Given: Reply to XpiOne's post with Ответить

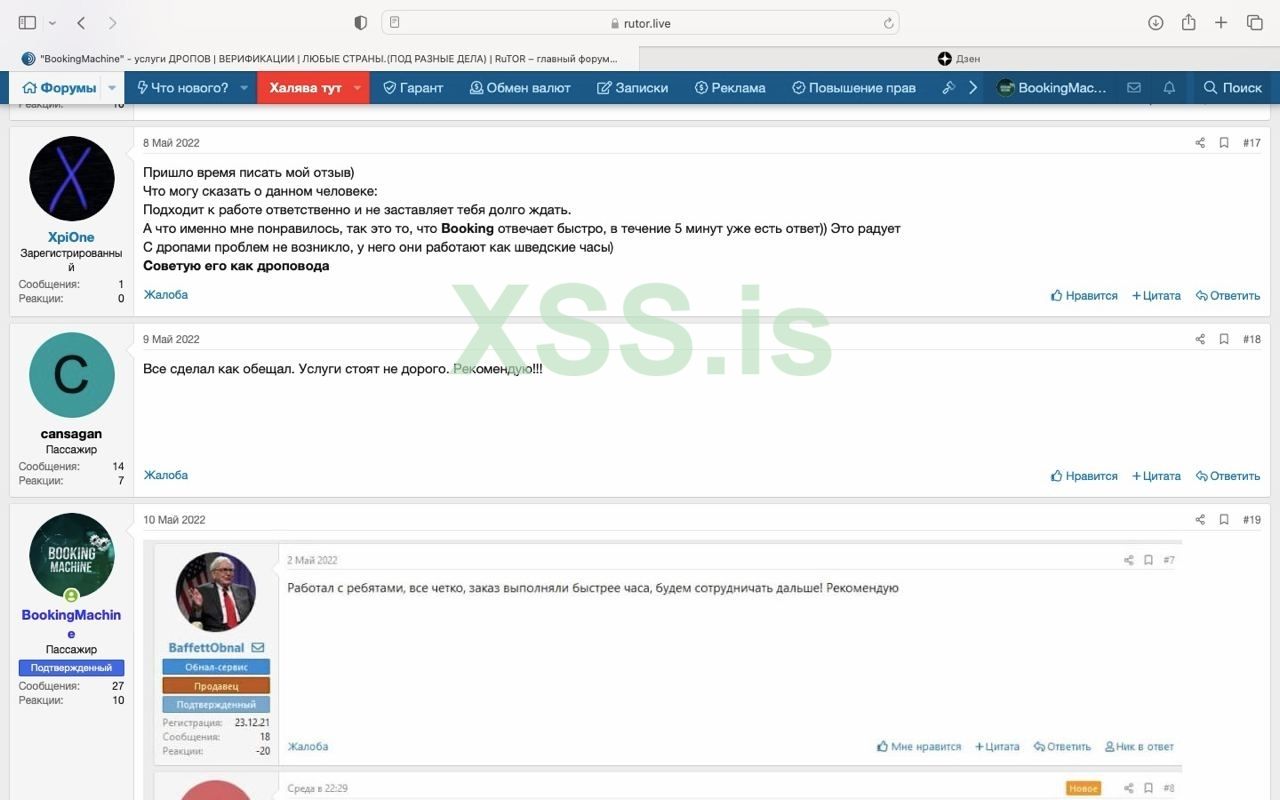Looking at the screenshot, I should 1228,296.
